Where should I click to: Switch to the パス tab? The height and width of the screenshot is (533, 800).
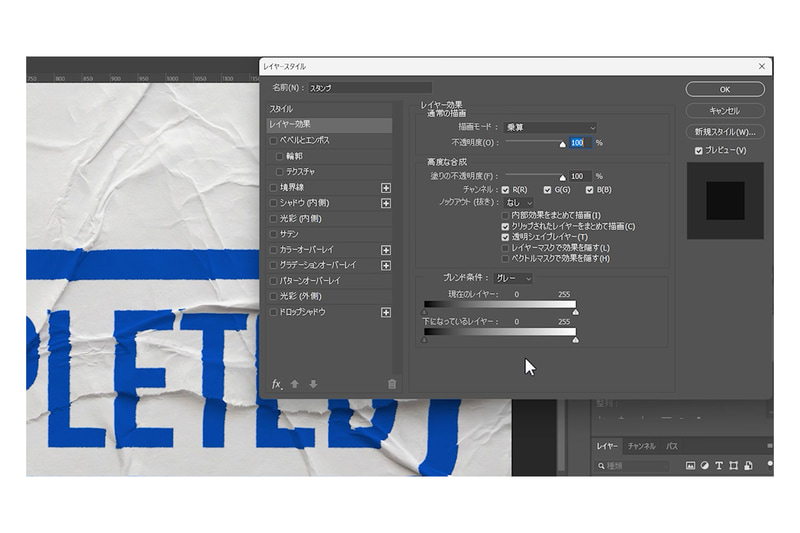click(x=671, y=446)
